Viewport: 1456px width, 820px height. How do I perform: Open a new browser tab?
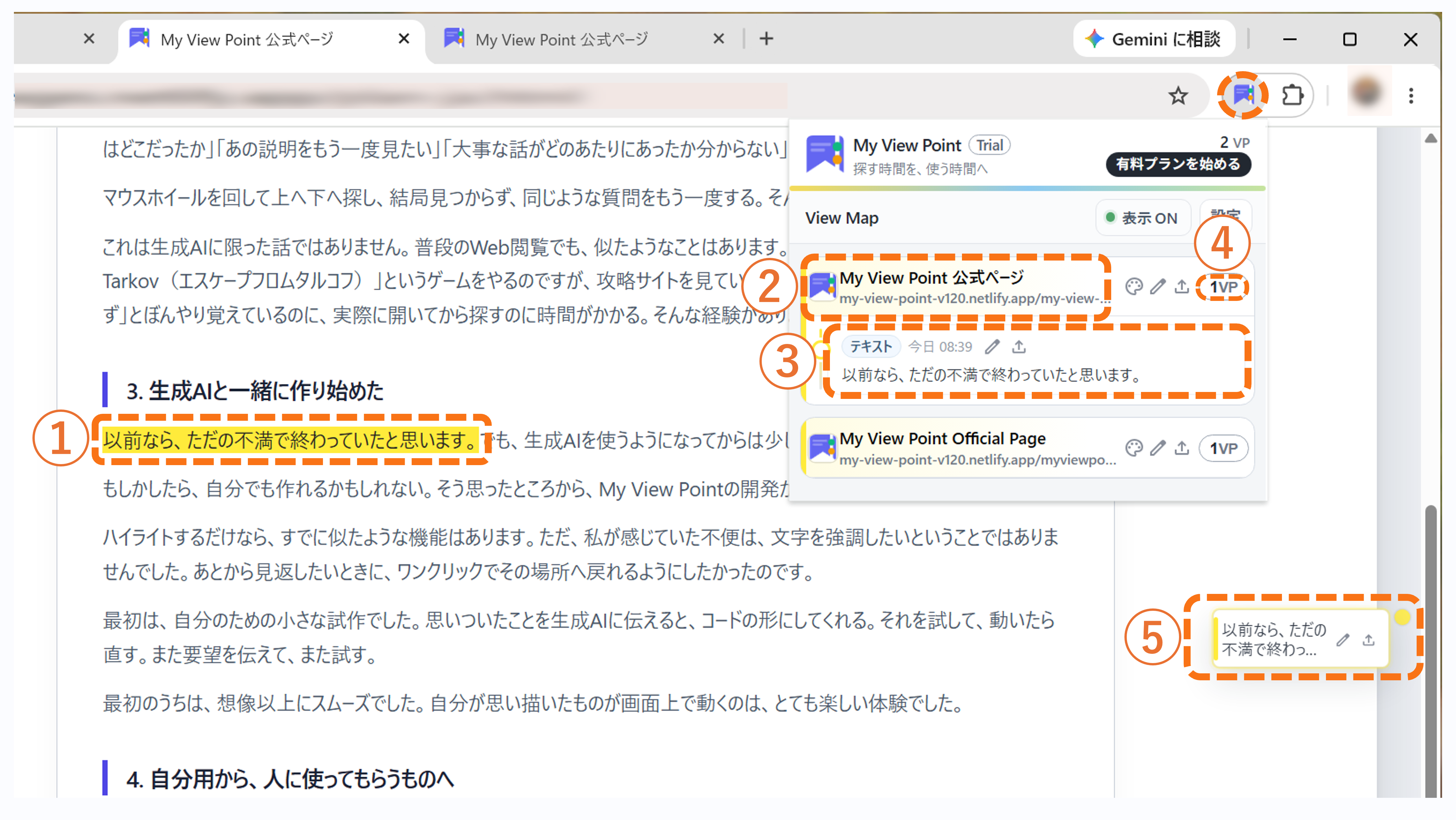pos(766,38)
